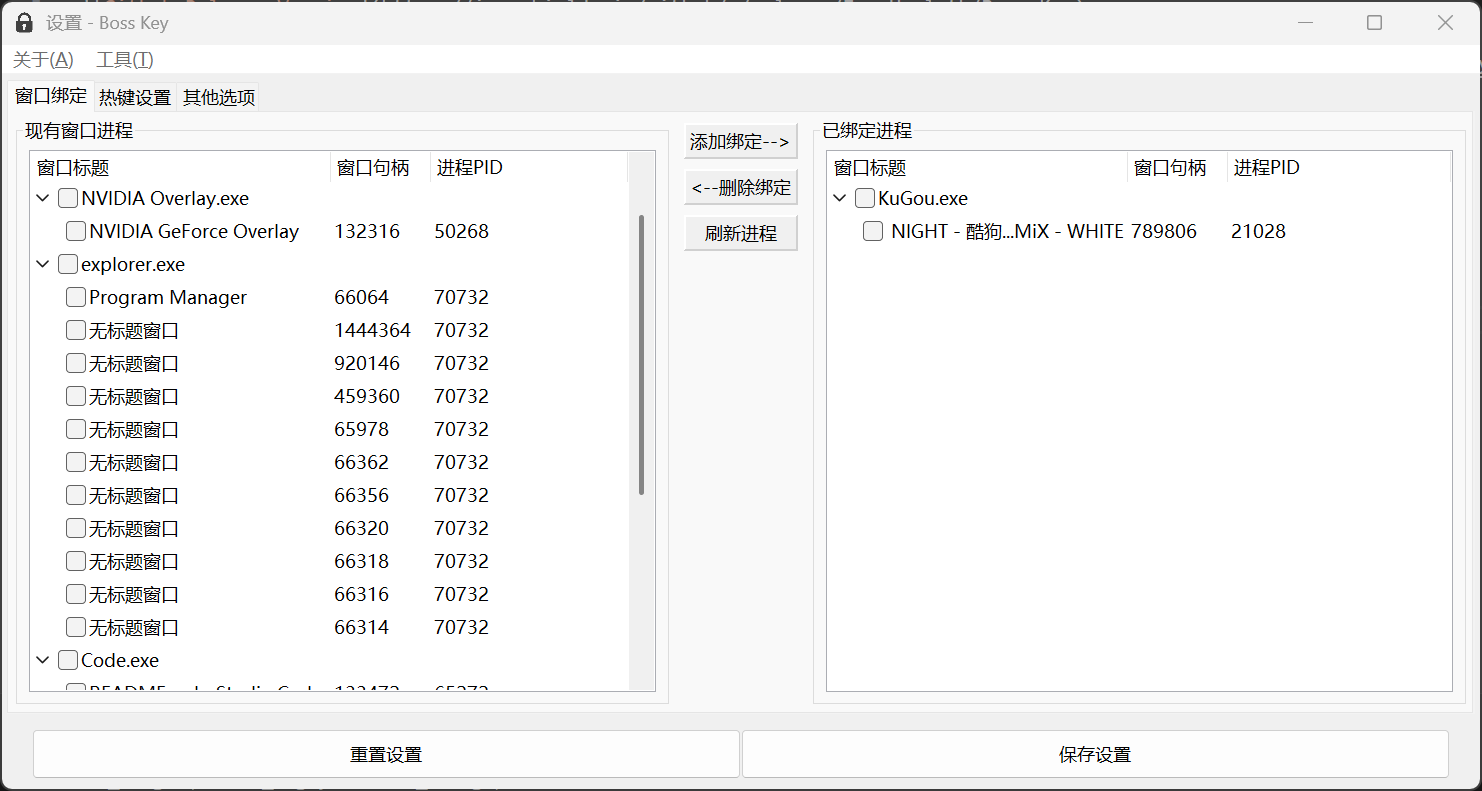Enable the KuGou.exe checkbox in bound list
Screen dimensions: 1482x791
(865, 198)
